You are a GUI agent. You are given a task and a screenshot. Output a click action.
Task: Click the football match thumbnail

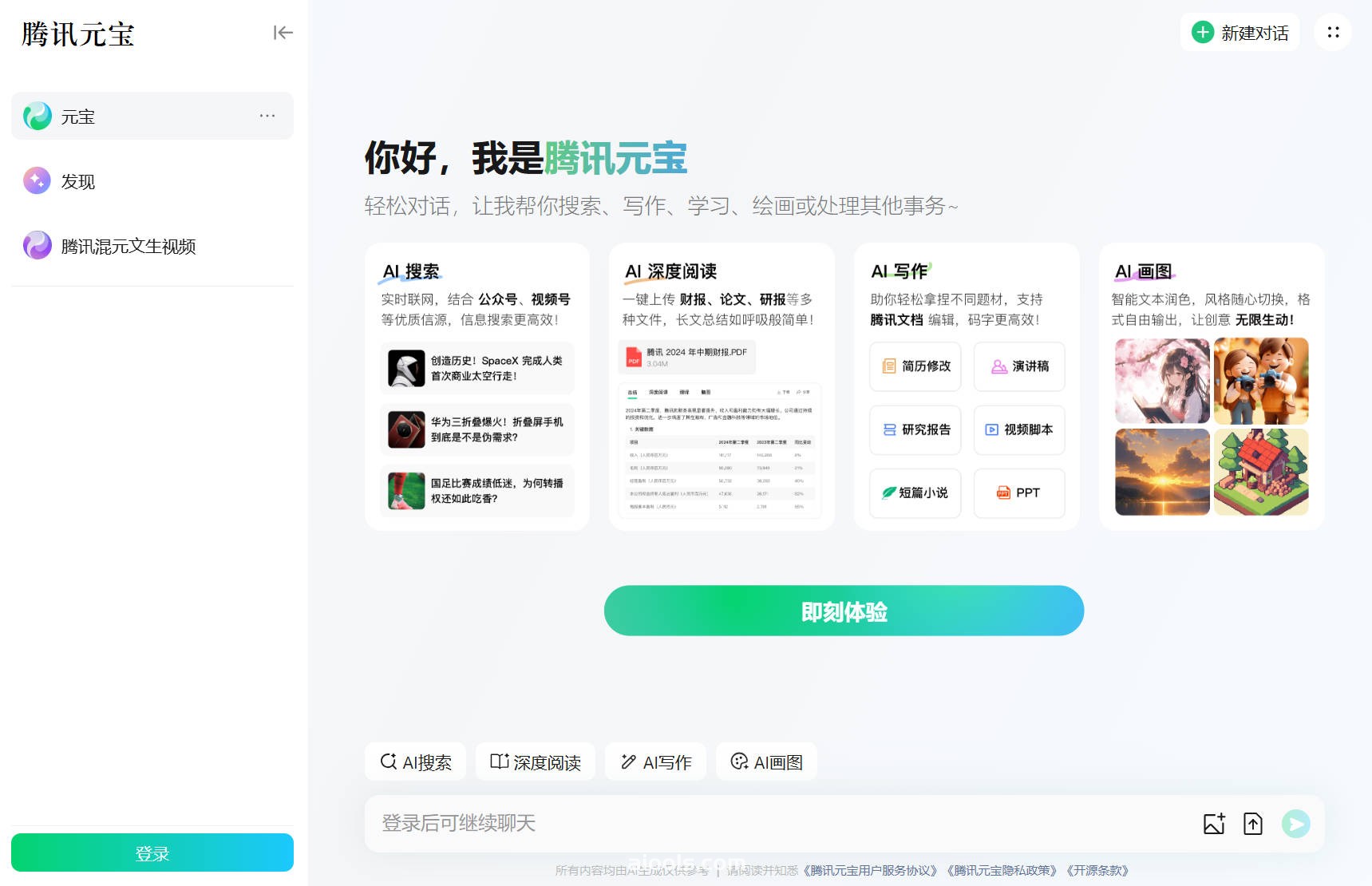[406, 491]
